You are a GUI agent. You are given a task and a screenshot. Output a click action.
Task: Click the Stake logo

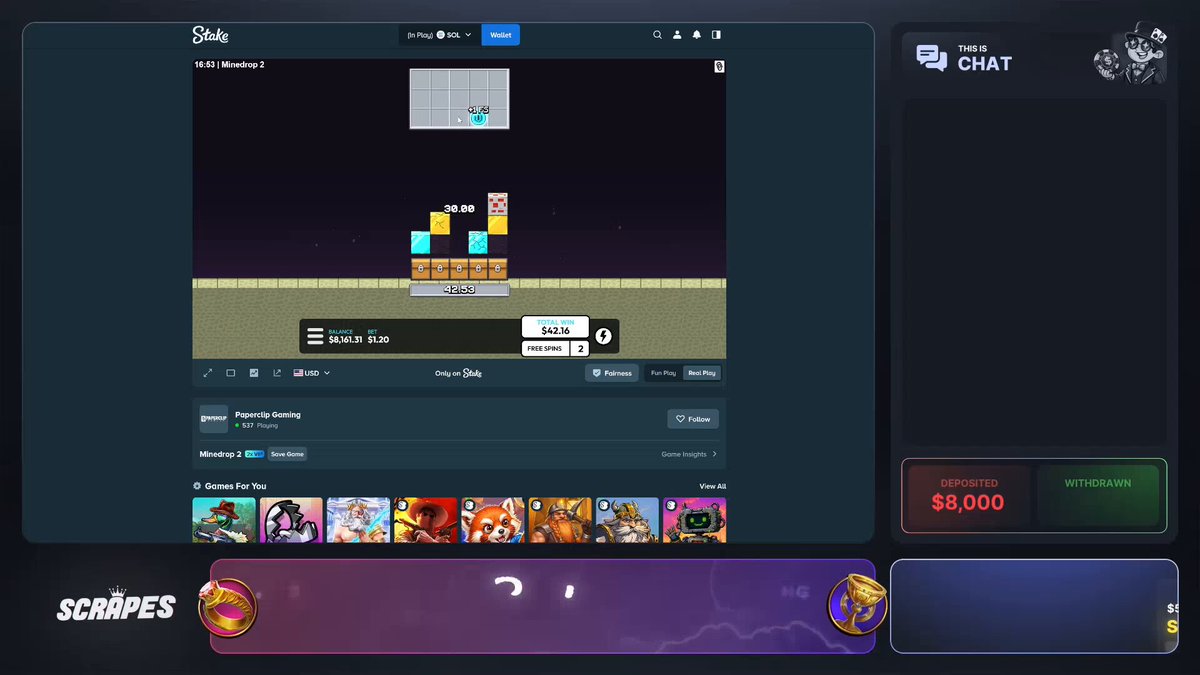pos(210,35)
